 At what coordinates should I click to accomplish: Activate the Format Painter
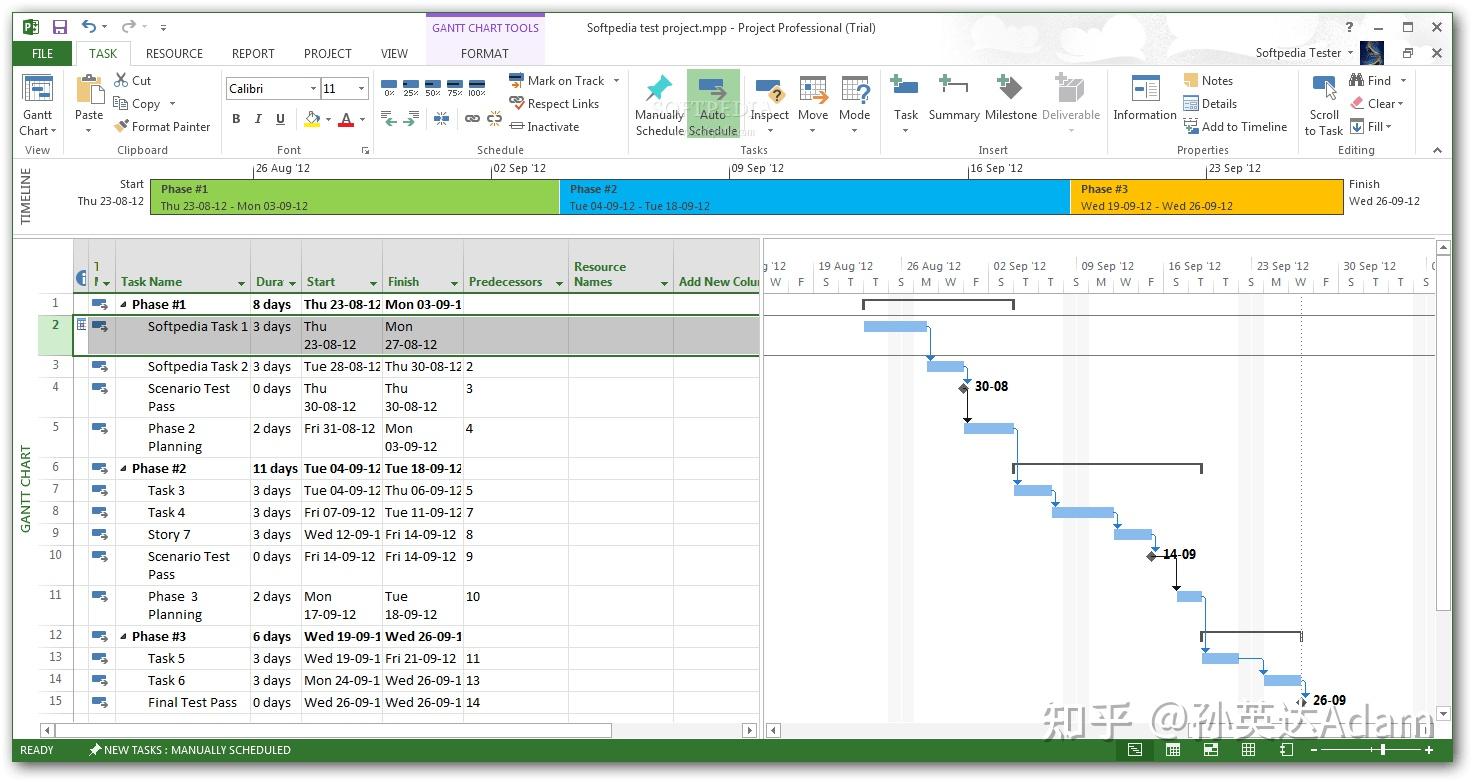(161, 127)
